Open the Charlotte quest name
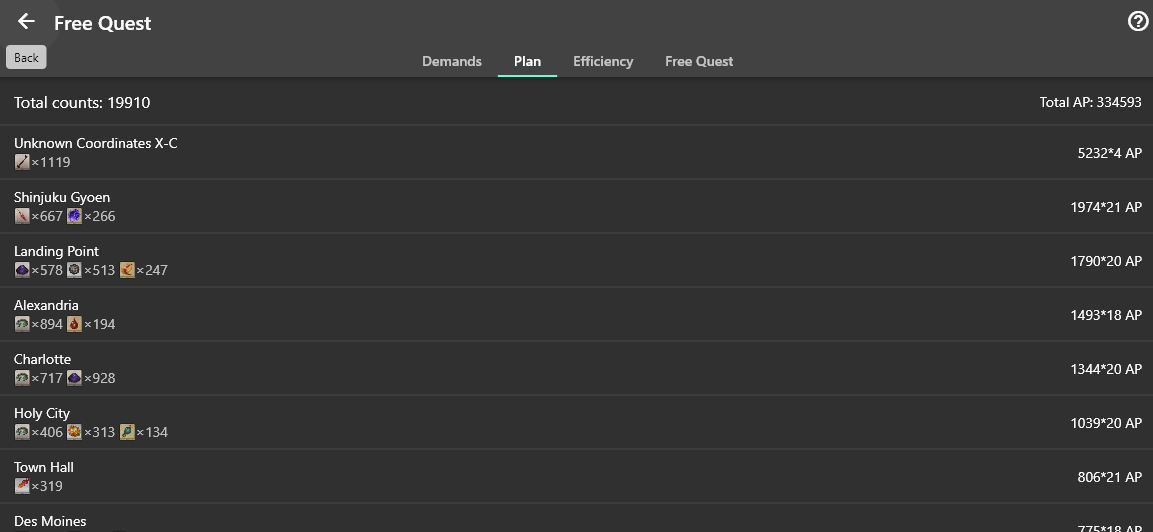 [x=43, y=359]
